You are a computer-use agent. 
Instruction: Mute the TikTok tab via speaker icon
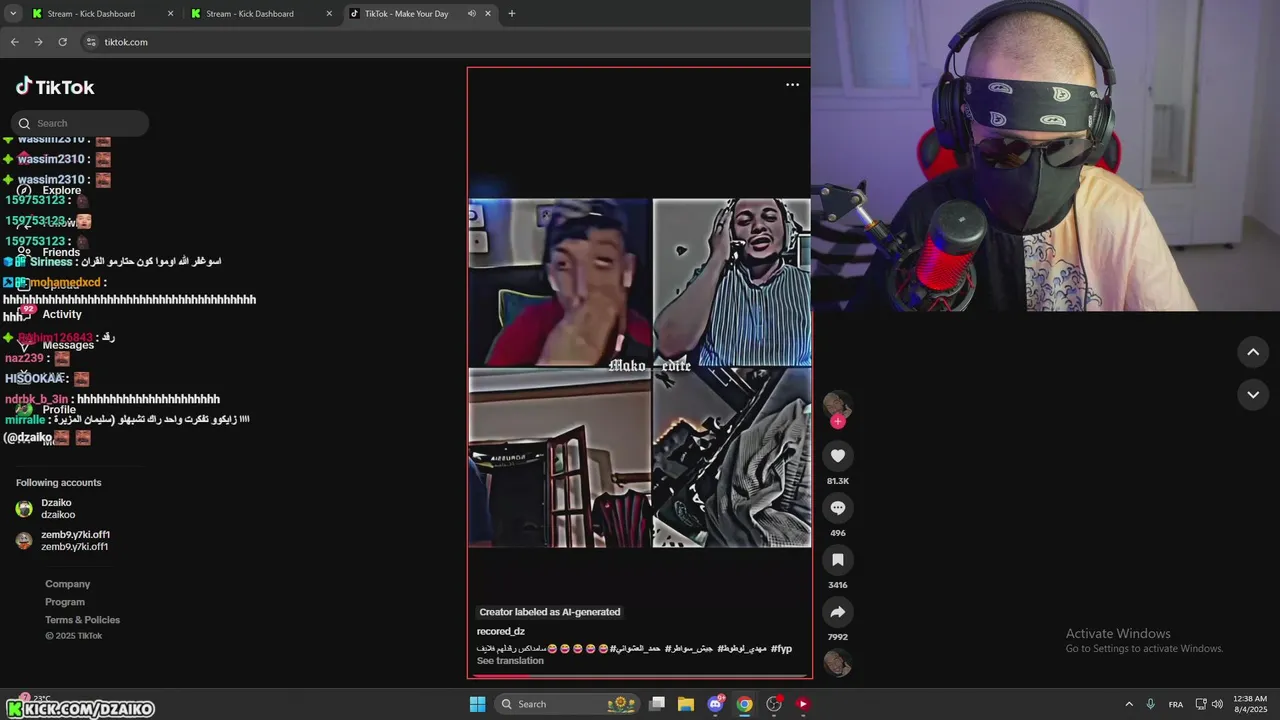(x=471, y=14)
